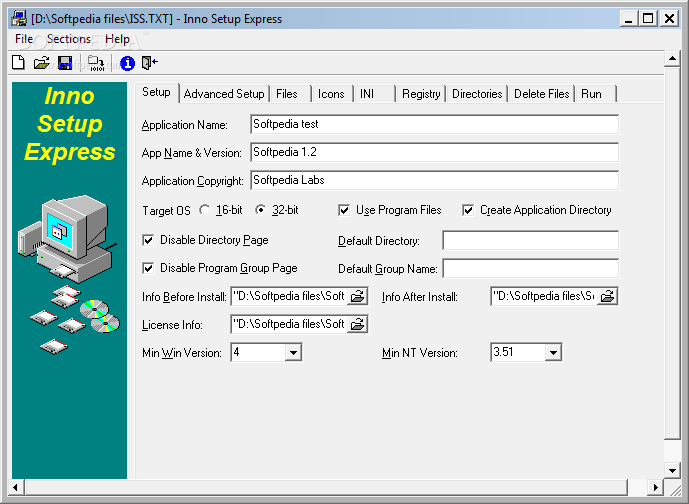The width and height of the screenshot is (689, 504).
Task: Click the Info After Install path field
Action: [544, 296]
